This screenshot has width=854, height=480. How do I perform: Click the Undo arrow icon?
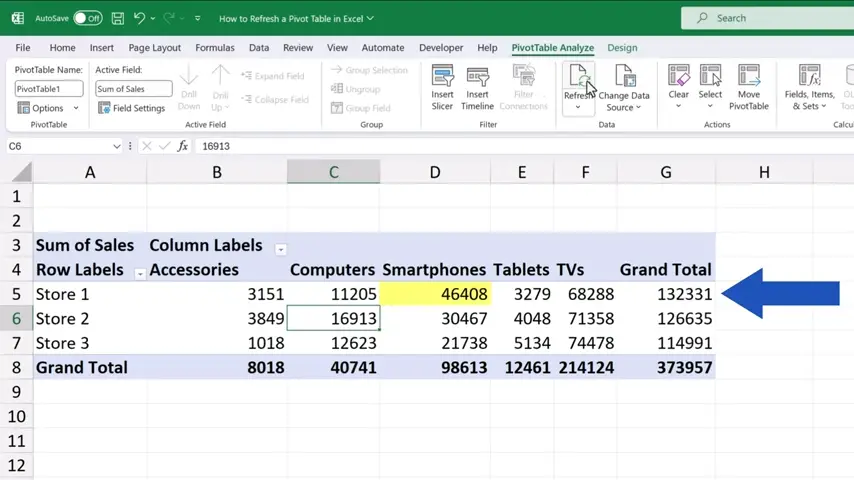140,18
